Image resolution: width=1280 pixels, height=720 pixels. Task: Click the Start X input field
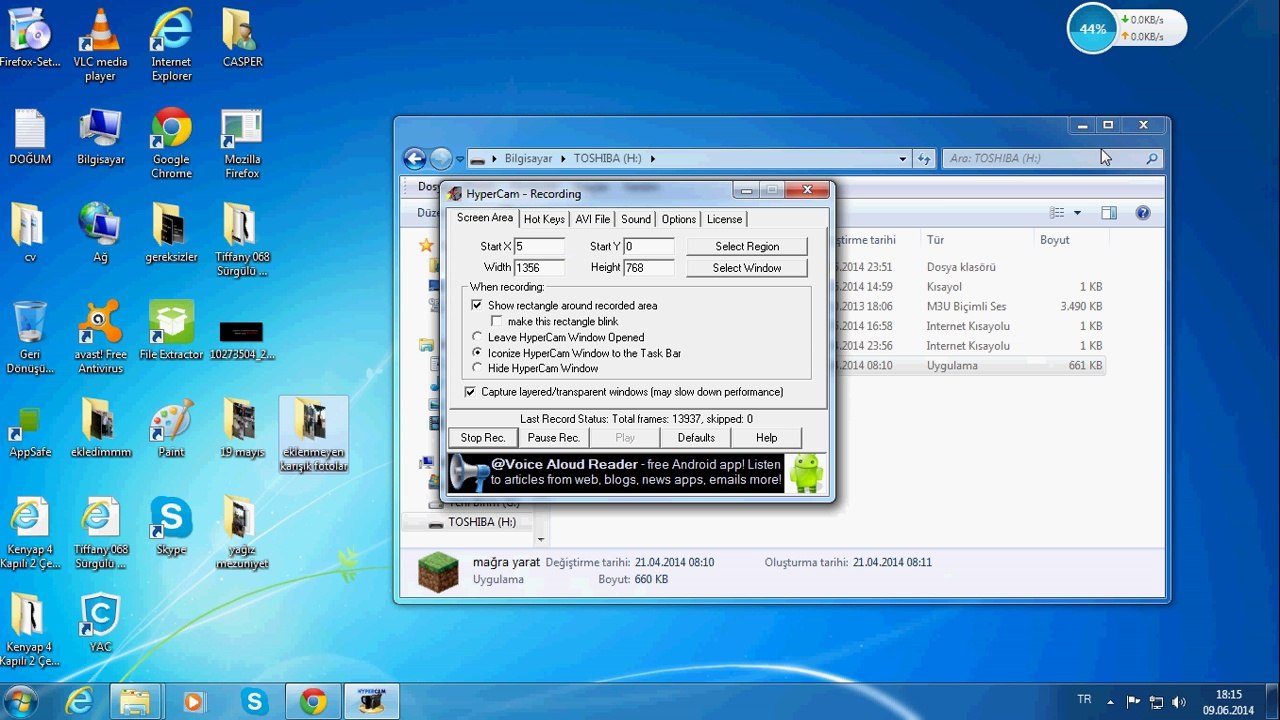[539, 246]
